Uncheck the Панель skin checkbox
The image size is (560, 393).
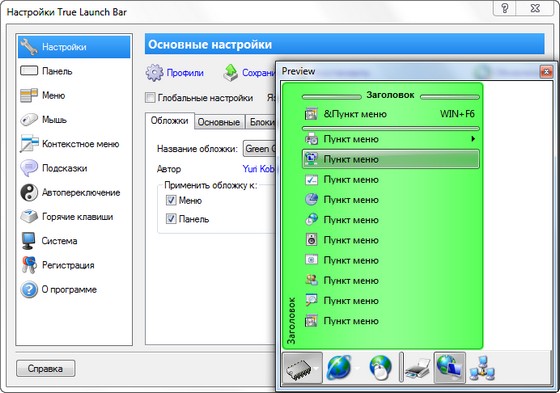171,219
